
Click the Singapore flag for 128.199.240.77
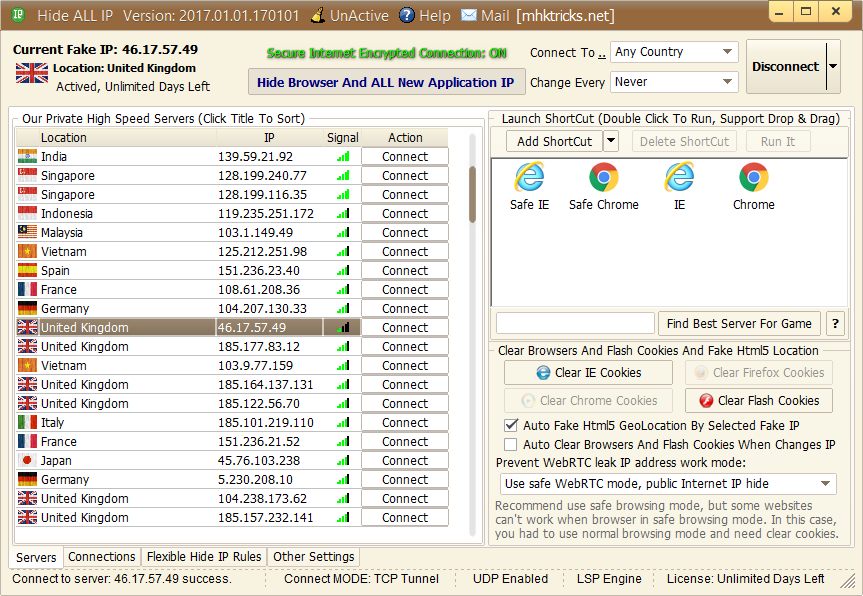pos(27,176)
